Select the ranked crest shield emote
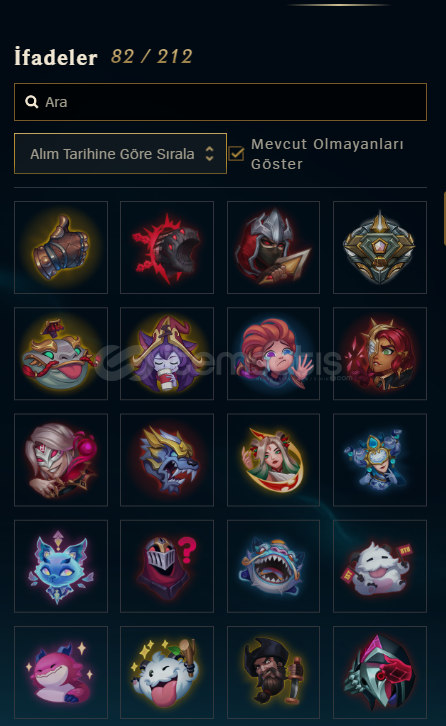The image size is (446, 726). 380,247
